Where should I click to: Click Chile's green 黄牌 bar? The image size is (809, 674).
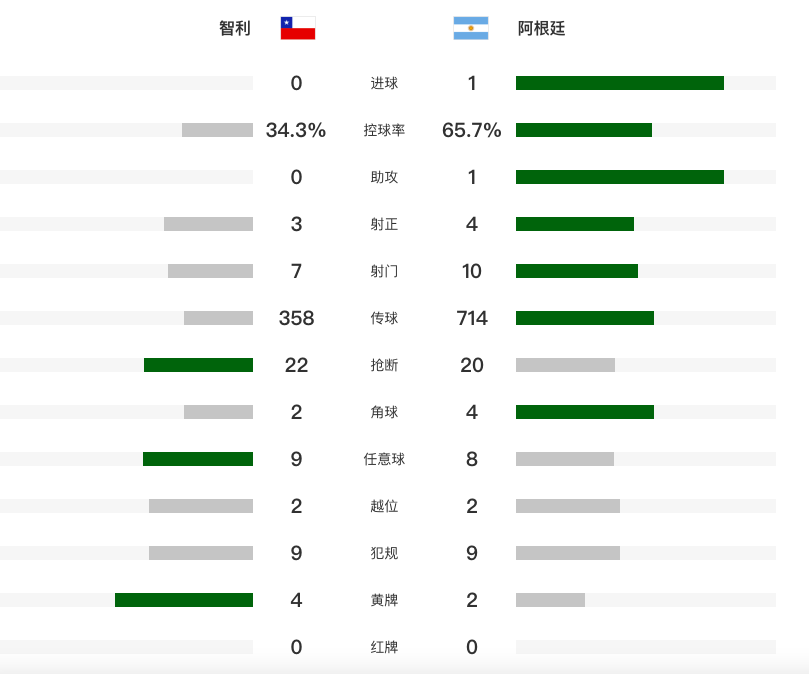click(184, 600)
